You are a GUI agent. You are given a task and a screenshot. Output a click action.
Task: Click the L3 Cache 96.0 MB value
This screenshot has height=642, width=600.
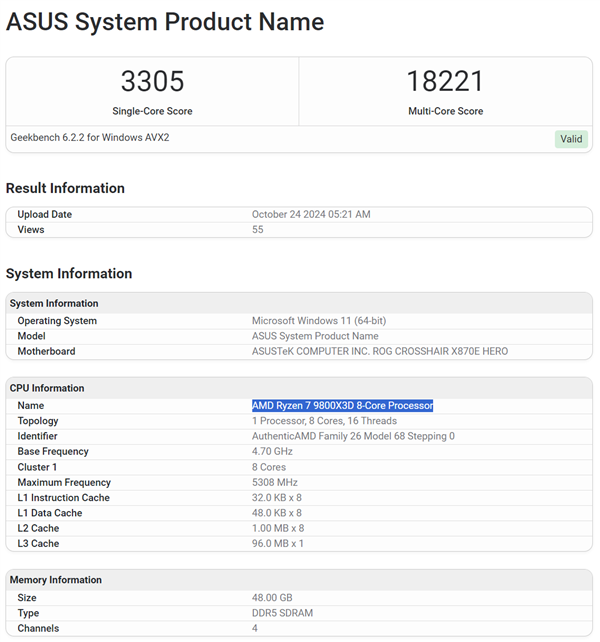coord(278,543)
